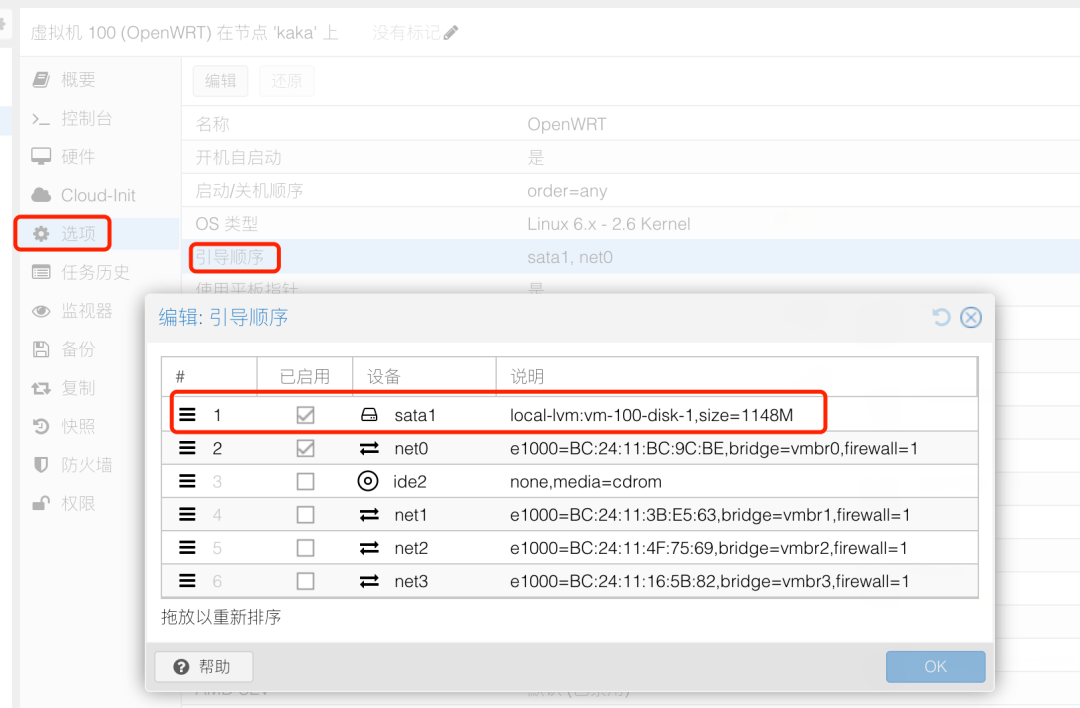Click the network arrows icon beside net2
The height and width of the screenshot is (708, 1080).
point(369,548)
